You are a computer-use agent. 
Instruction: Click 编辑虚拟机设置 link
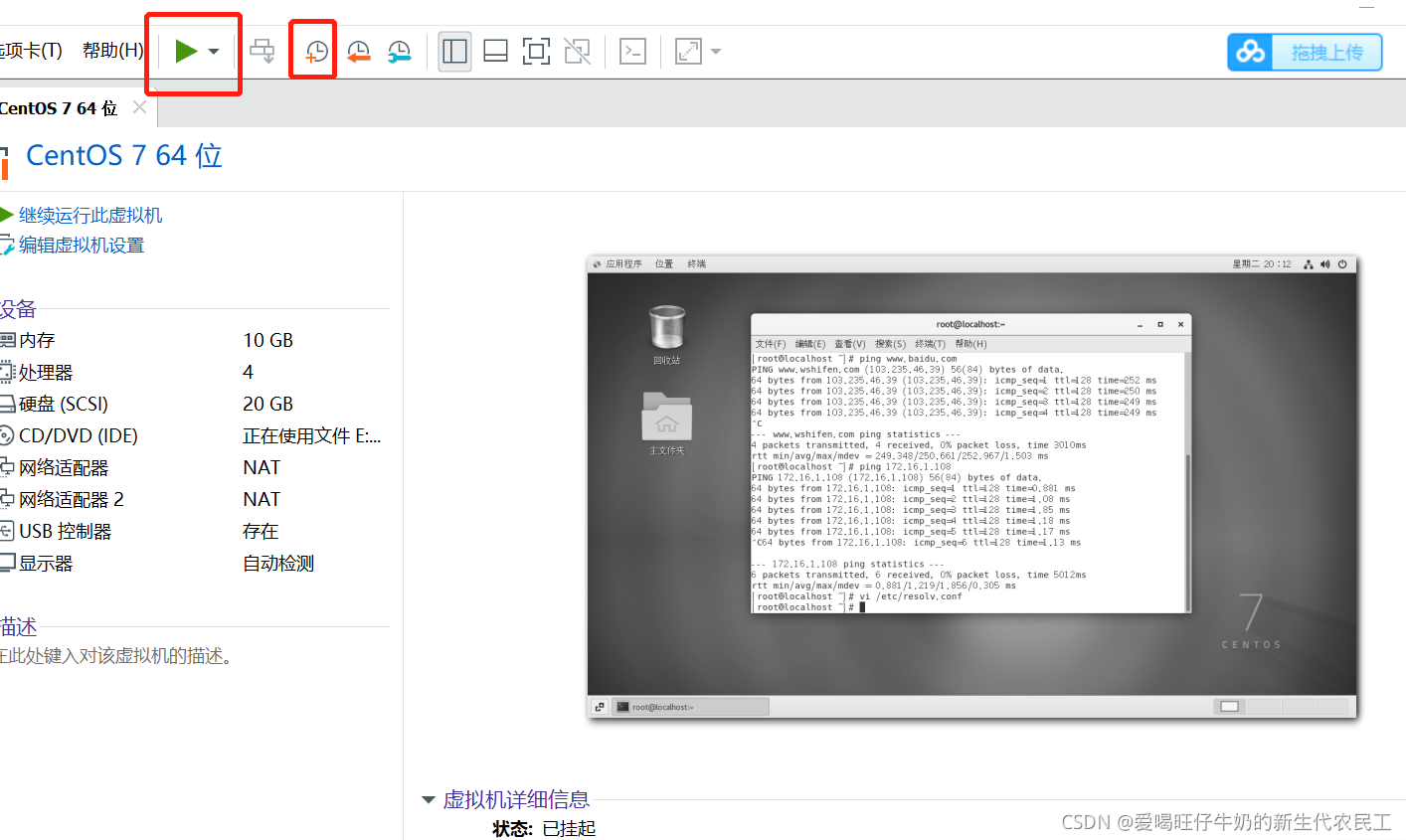point(82,245)
